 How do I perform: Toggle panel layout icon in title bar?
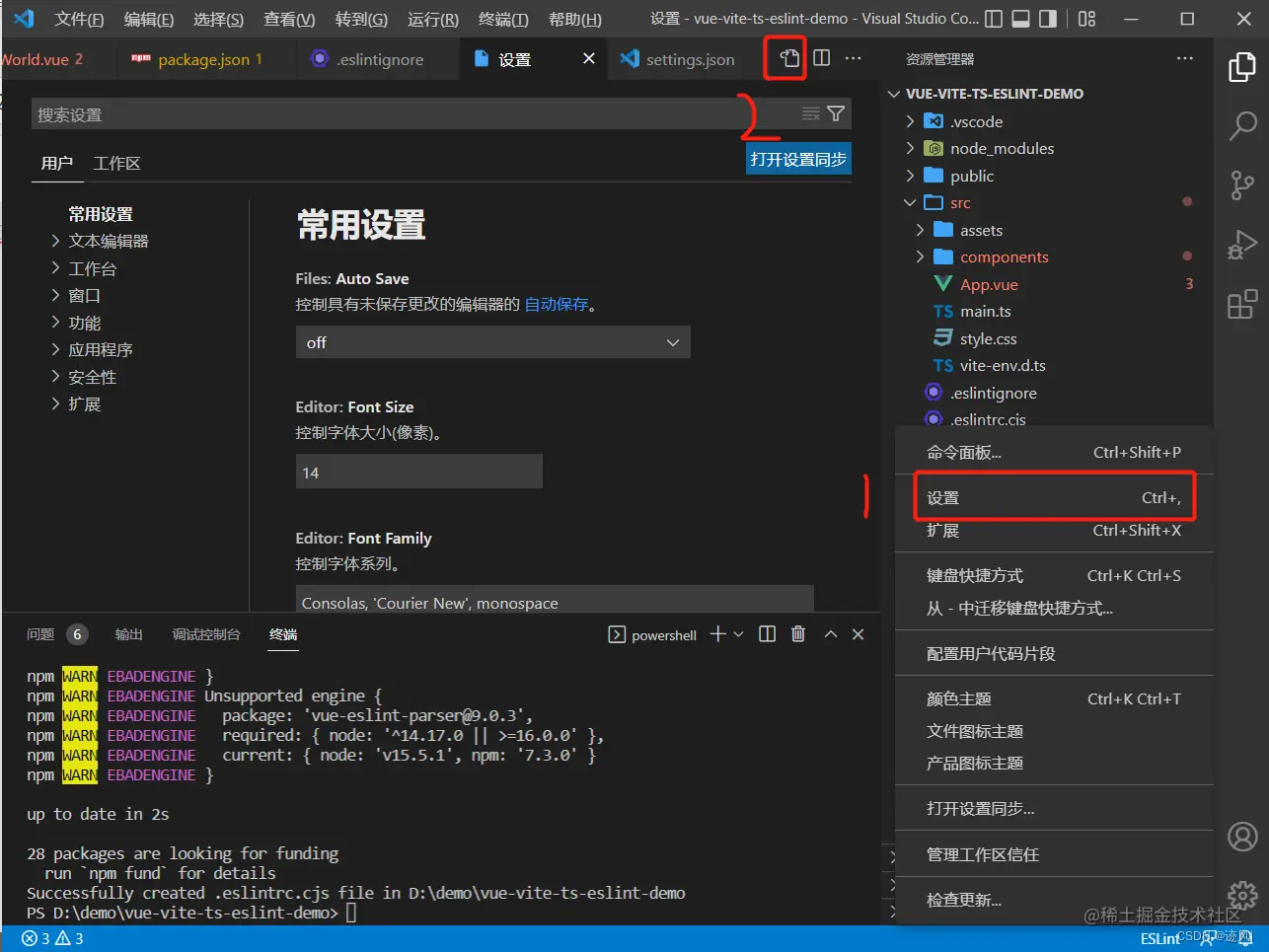[x=1021, y=19]
